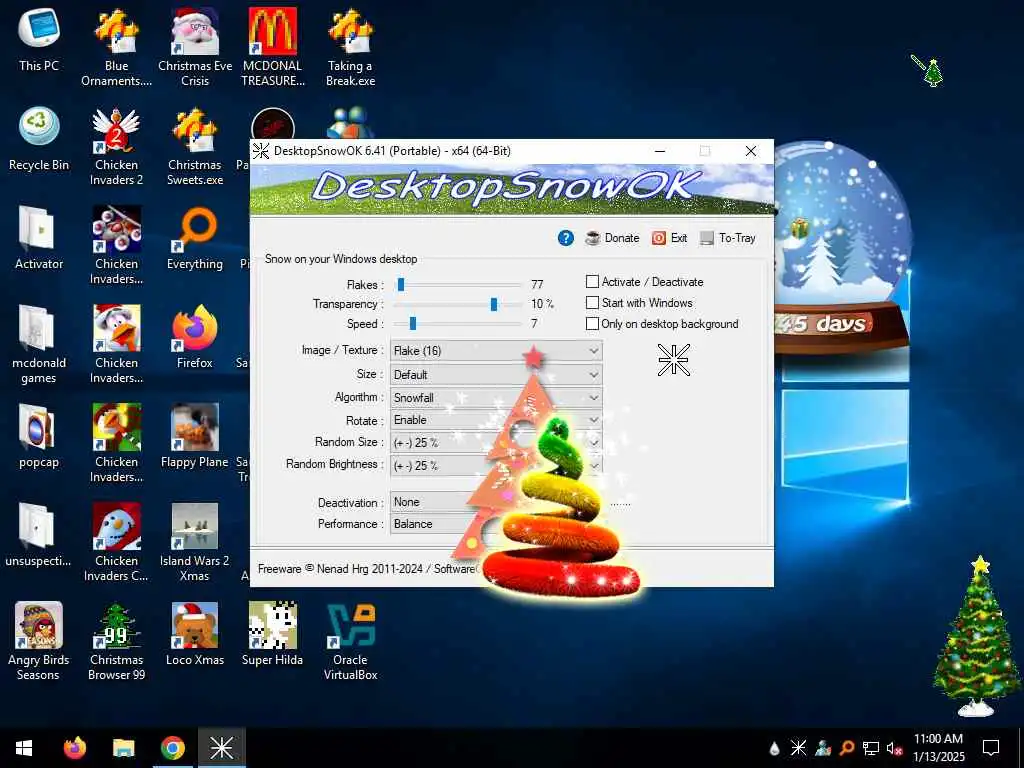The height and width of the screenshot is (768, 1024).
Task: Select the popcap folder icon
Action: tap(39, 436)
